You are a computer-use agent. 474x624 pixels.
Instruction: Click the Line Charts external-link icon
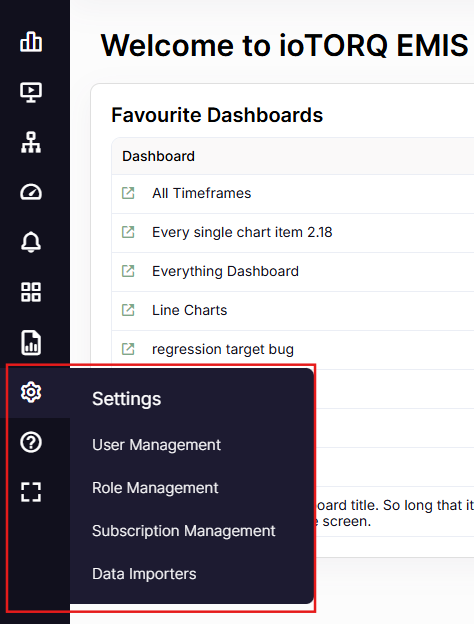click(x=128, y=310)
